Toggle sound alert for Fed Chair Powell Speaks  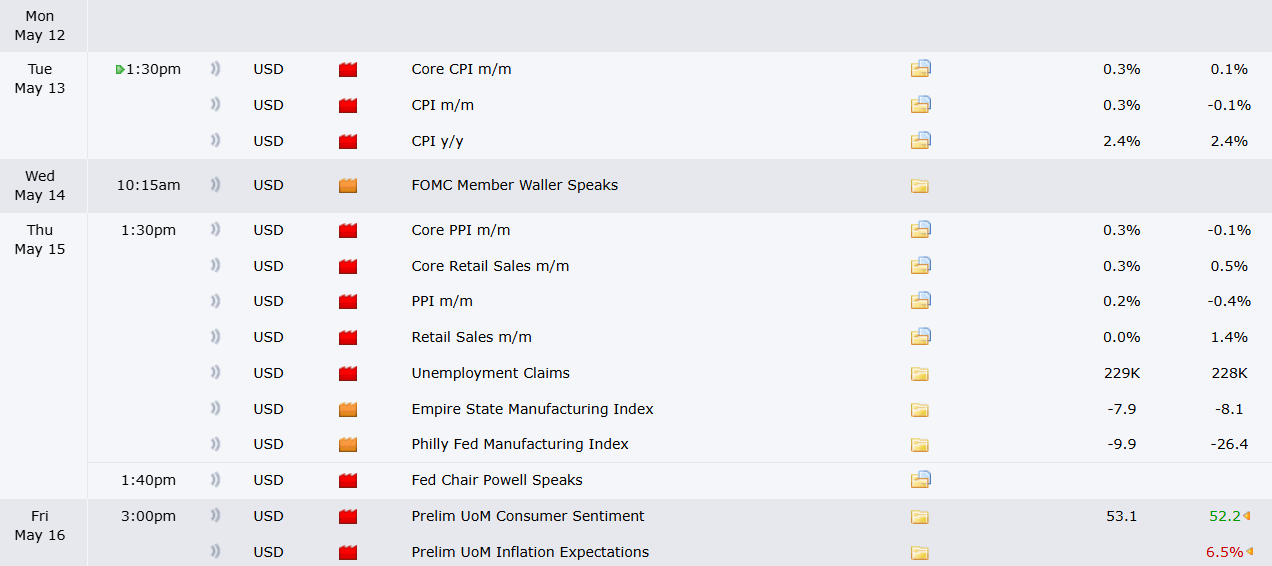click(x=215, y=480)
